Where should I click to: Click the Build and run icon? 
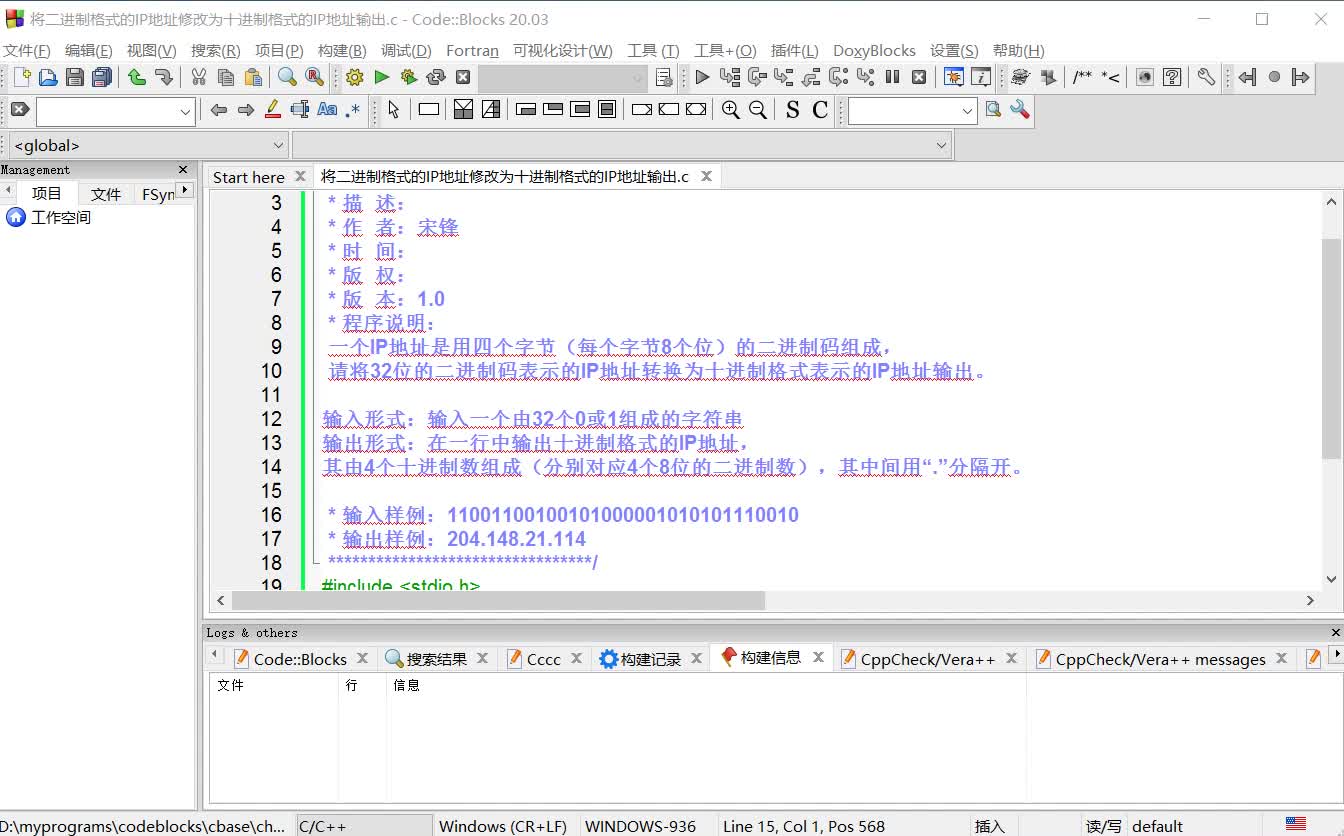[408, 77]
